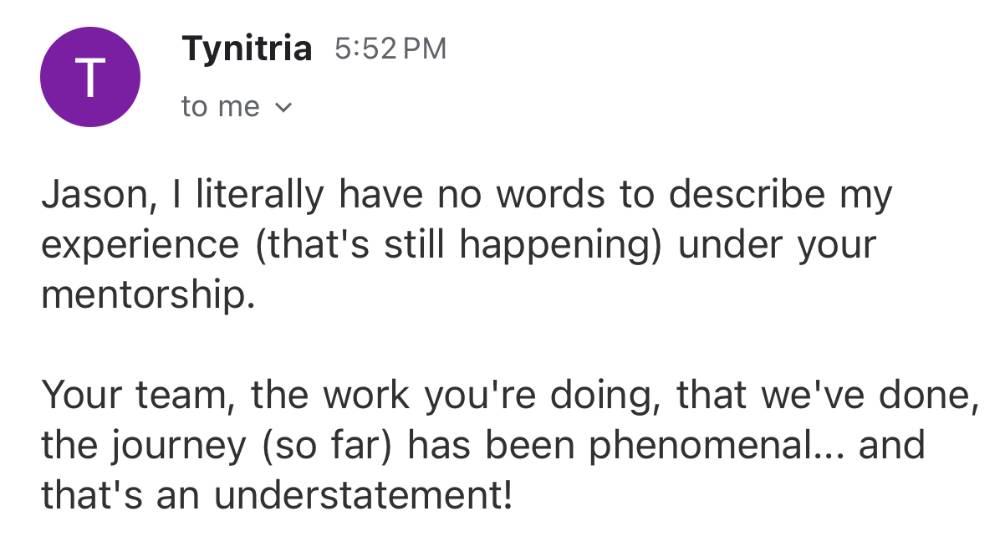This screenshot has height=547, width=1000.
Task: Click 'Your team' at second paragraph start
Action: click(139, 395)
